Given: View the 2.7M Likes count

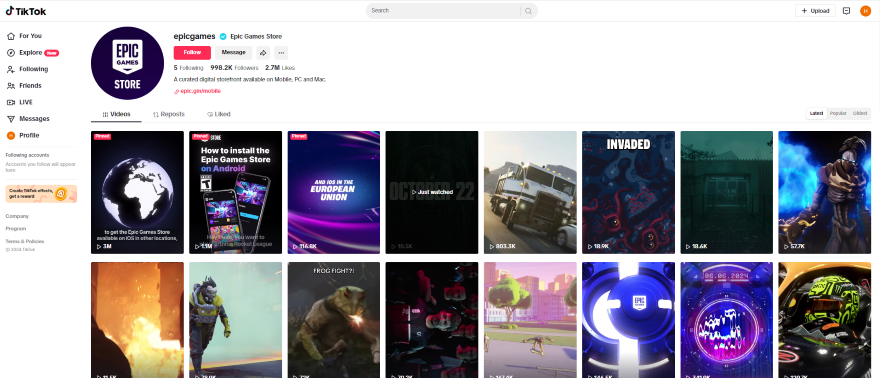Looking at the screenshot, I should pos(280,68).
